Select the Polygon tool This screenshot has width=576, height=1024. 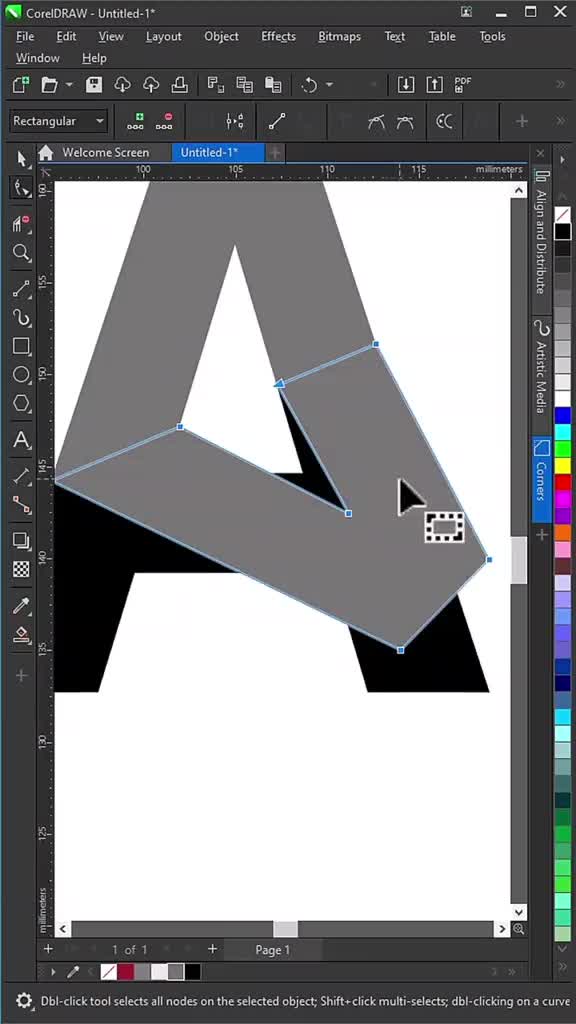coord(22,404)
